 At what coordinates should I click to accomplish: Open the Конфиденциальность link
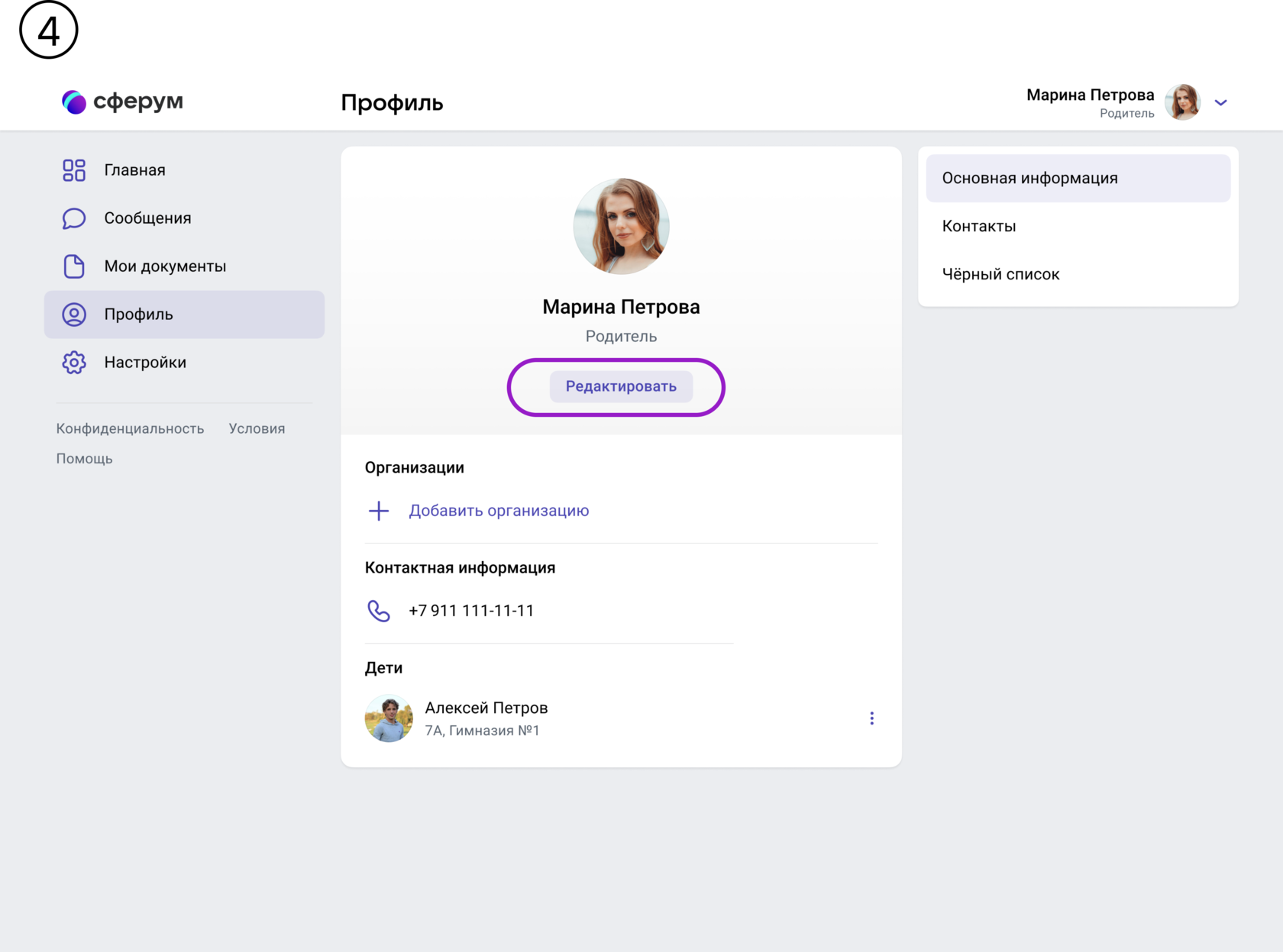point(130,429)
